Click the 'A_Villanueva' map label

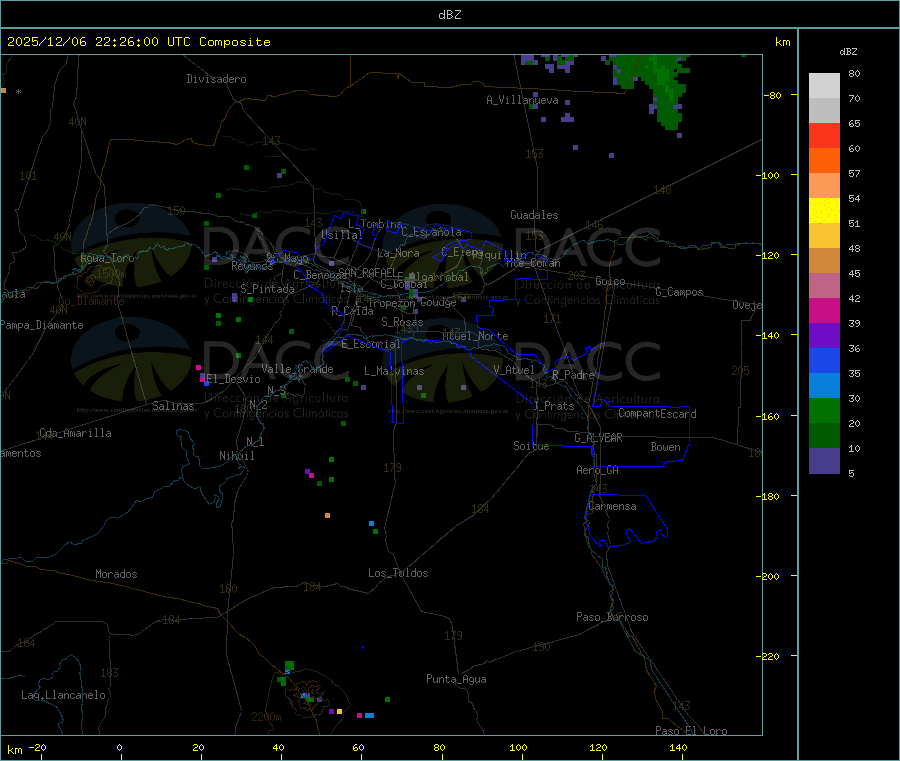(x=522, y=100)
